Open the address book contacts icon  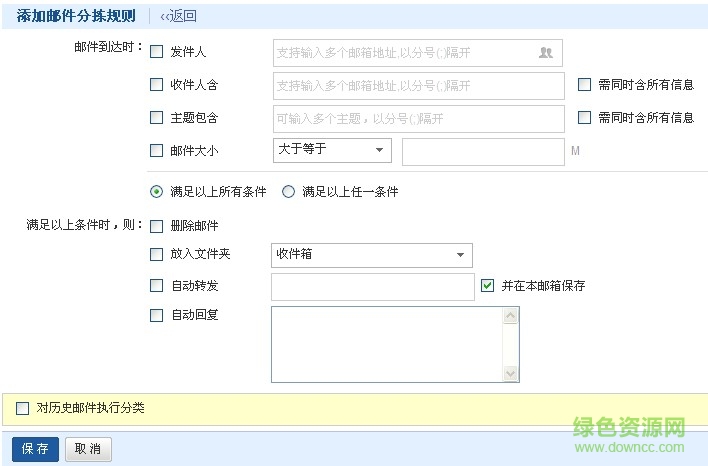[546, 53]
